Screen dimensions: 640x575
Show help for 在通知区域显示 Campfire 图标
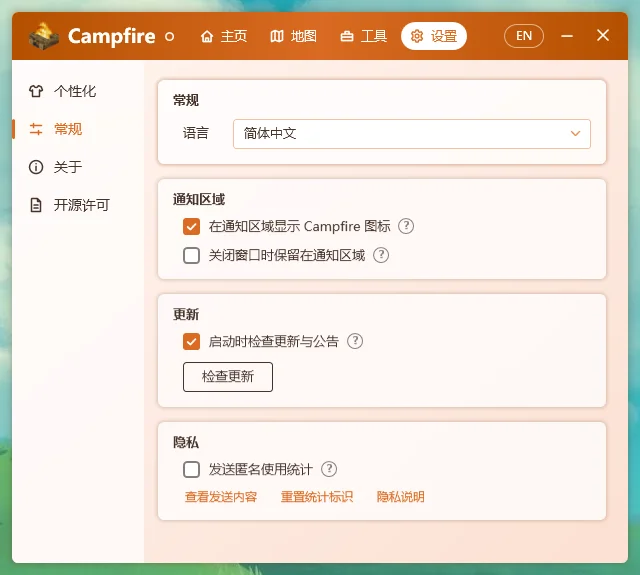(406, 226)
